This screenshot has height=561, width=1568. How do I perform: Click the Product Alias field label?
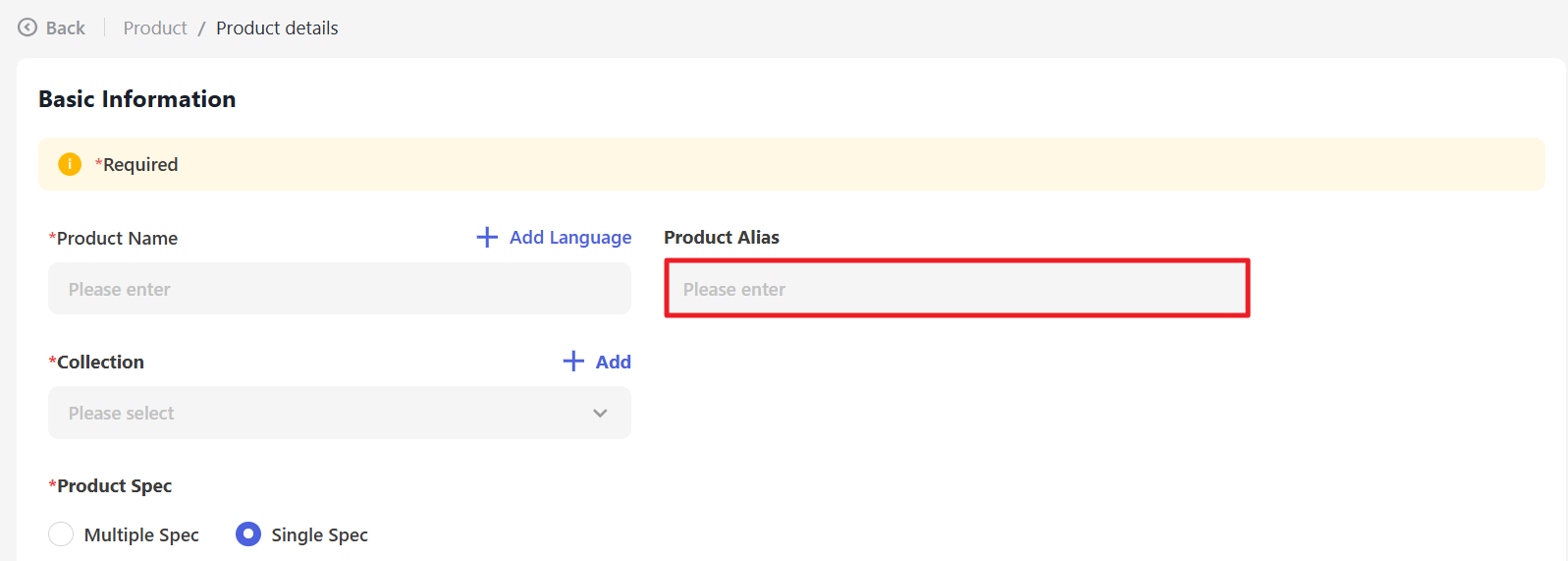(722, 238)
